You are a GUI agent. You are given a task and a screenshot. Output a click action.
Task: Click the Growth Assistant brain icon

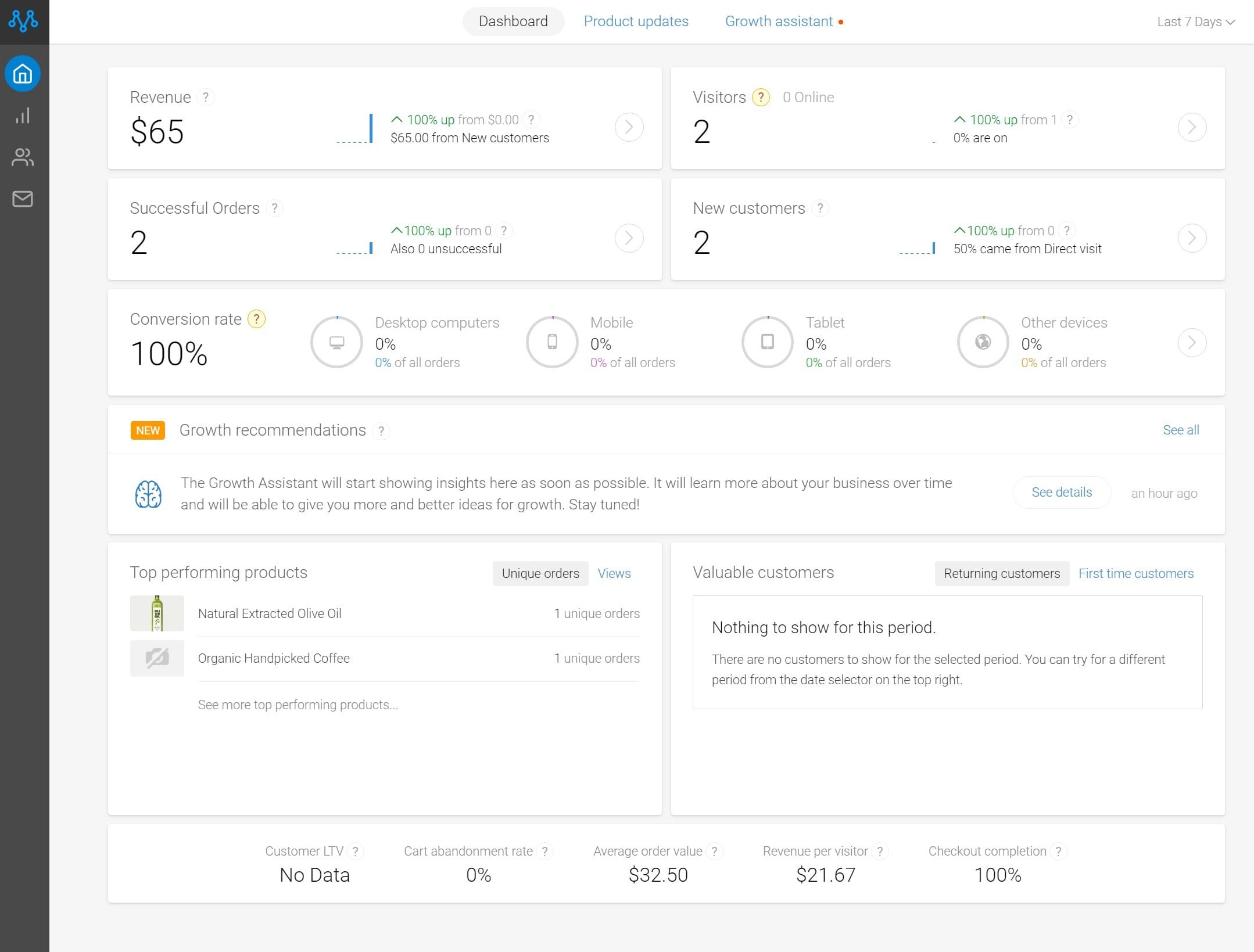[148, 494]
